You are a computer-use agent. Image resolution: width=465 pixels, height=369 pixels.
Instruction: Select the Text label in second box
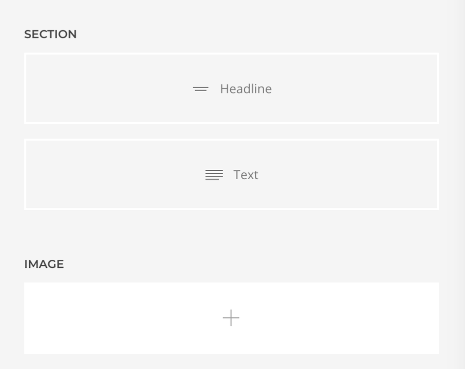click(x=246, y=175)
